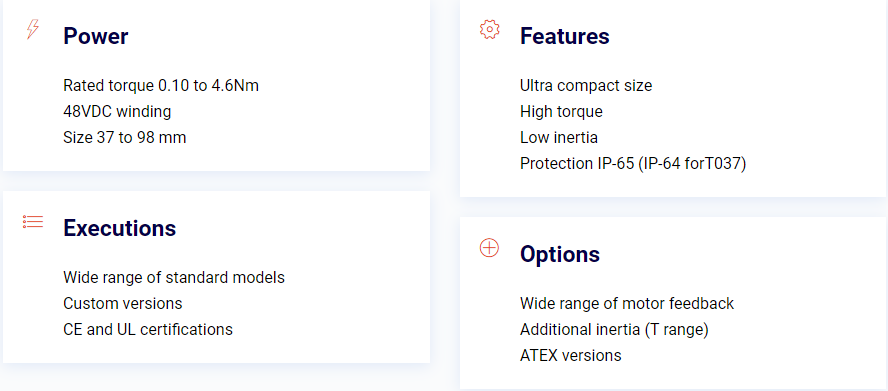888x391 pixels.
Task: Select the Executions heading
Action: coord(119,228)
